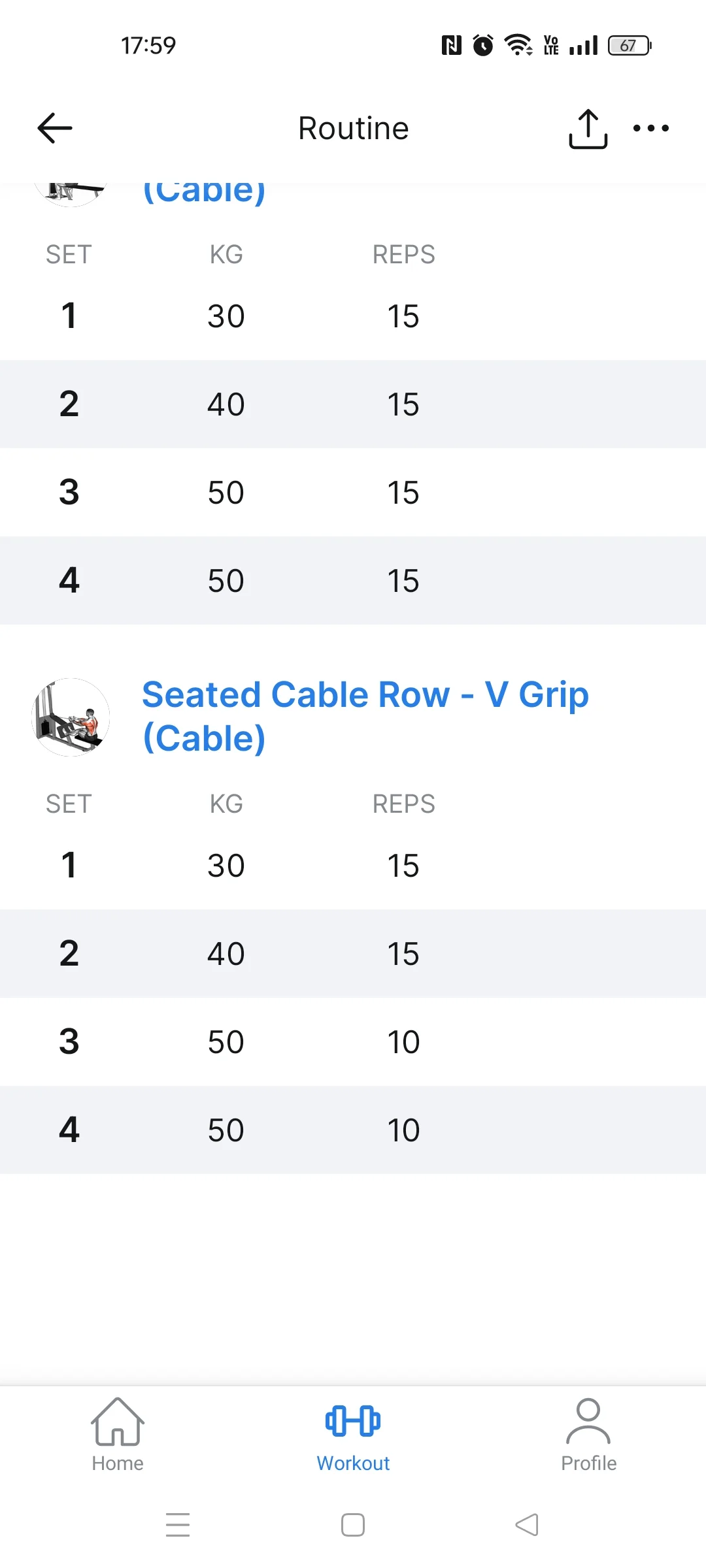Go to the Profile tab
706x1568 pixels.
pyautogui.click(x=588, y=1435)
